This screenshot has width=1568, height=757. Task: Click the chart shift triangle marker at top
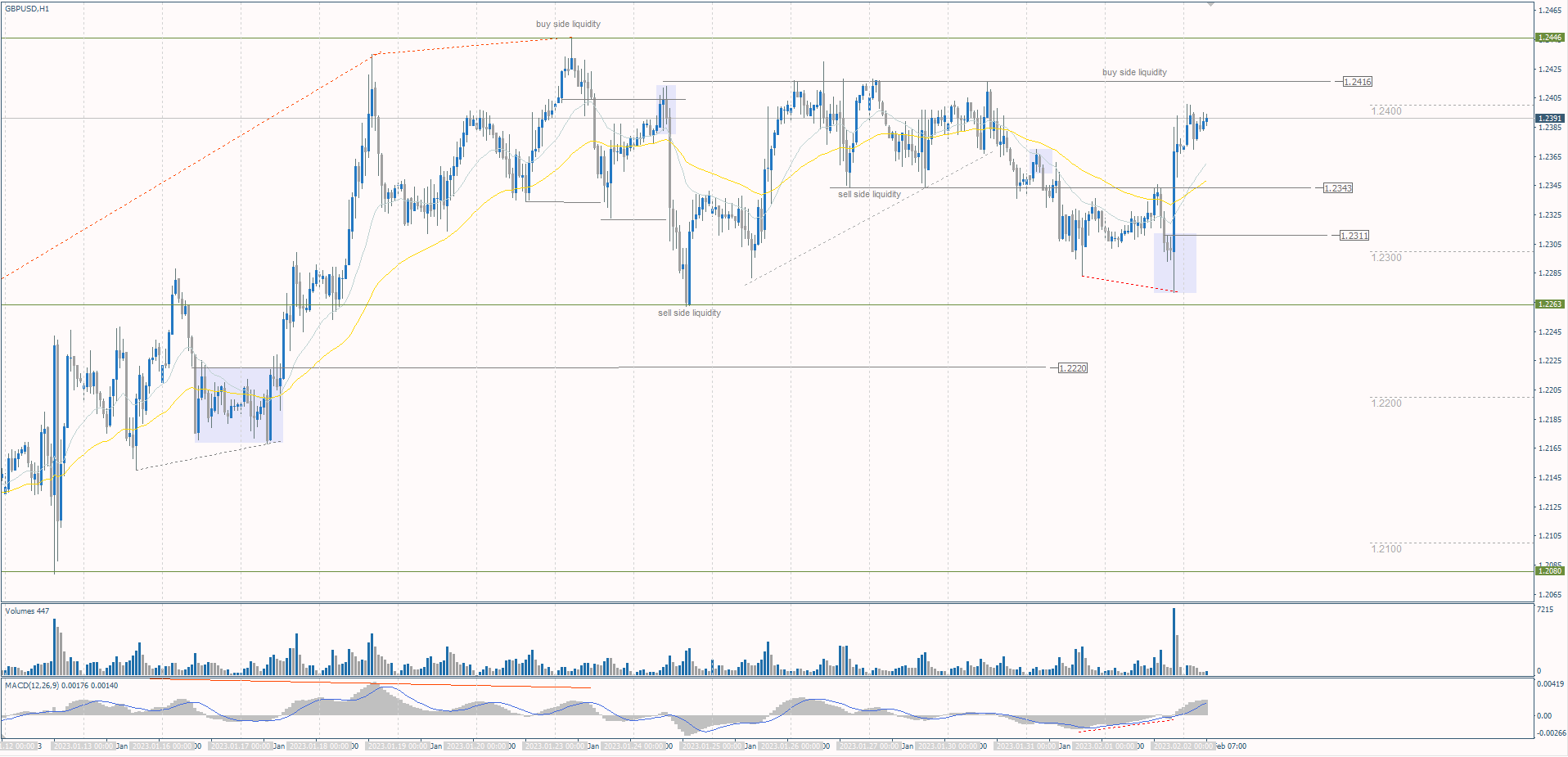pos(1210,4)
